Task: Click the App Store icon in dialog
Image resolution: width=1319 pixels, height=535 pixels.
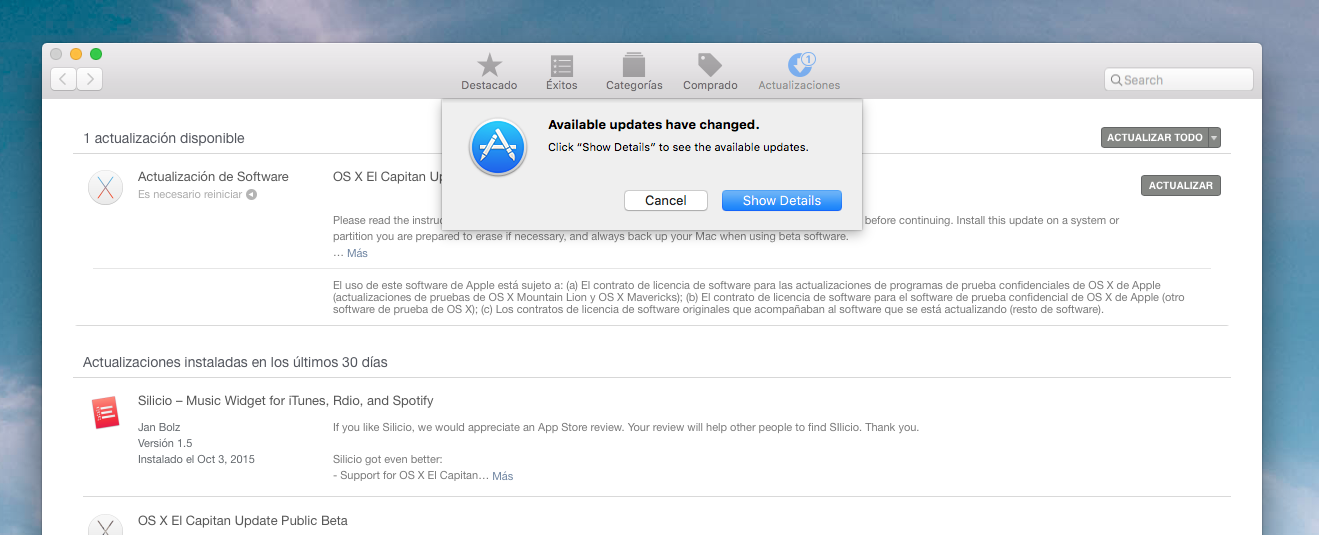Action: pos(498,147)
